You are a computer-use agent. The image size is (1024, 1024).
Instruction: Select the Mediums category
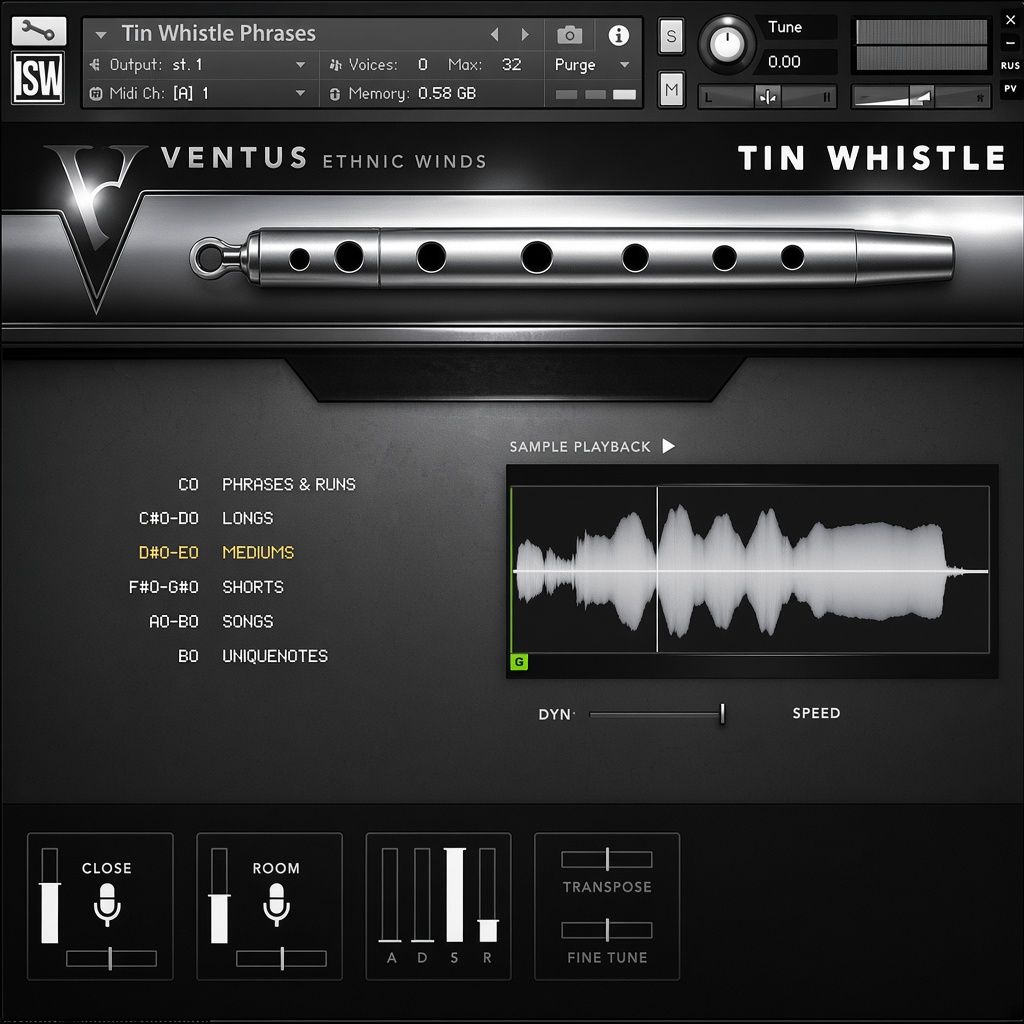pos(258,552)
